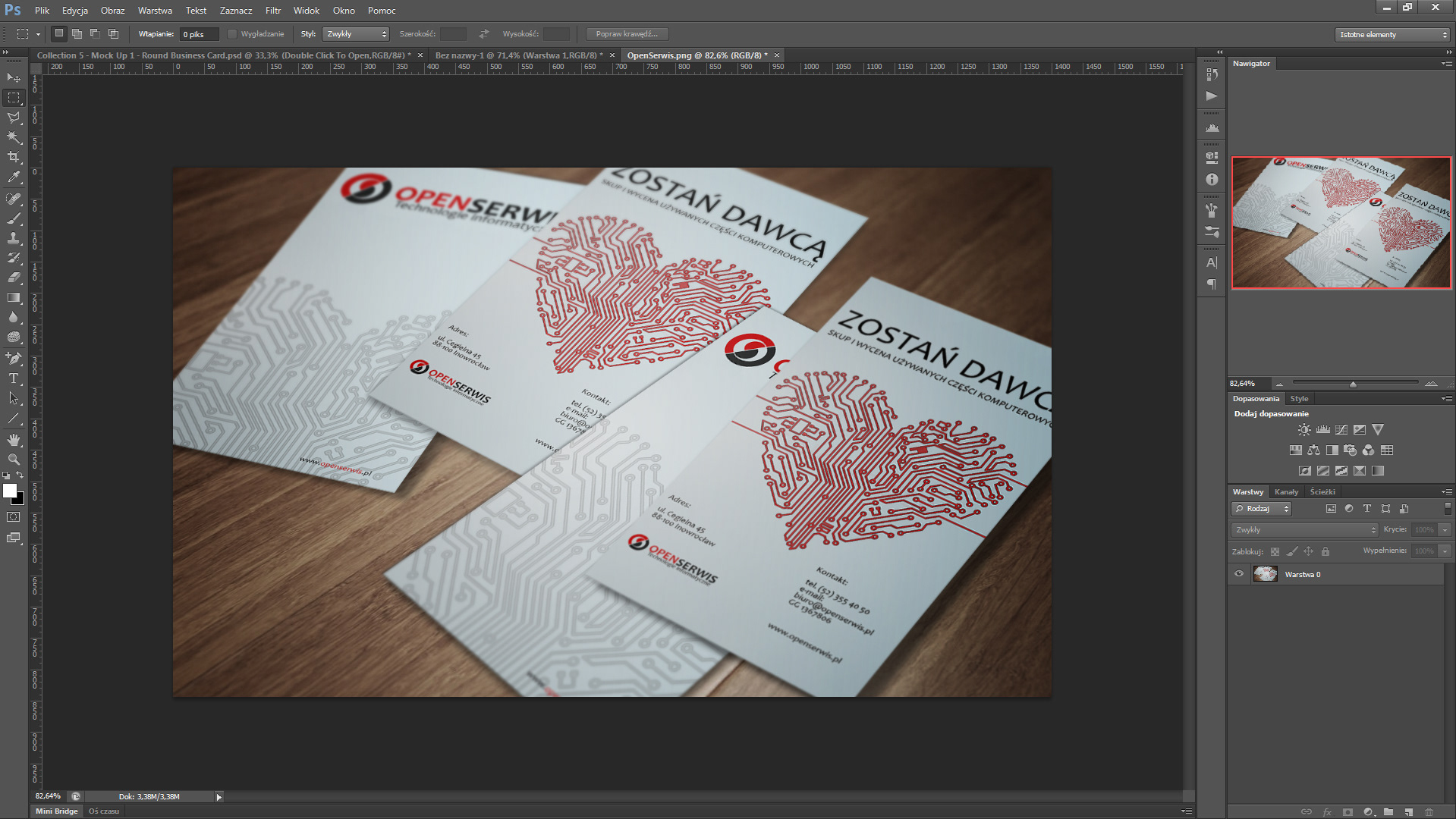
Task: Select the Pen tool
Action: pos(14,358)
